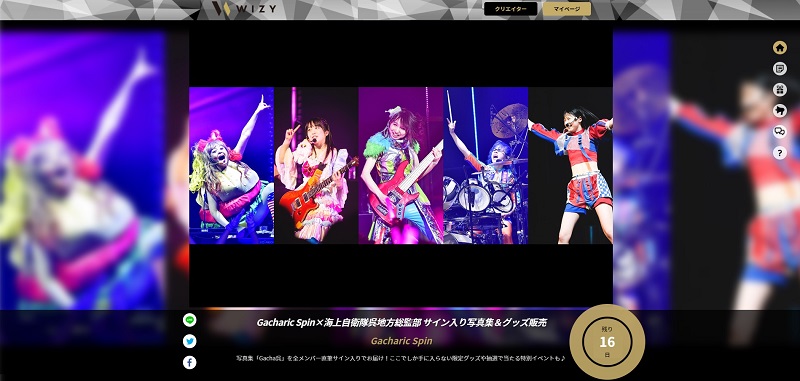
Task: Open the comments chat bubbles icon
Action: 780,132
